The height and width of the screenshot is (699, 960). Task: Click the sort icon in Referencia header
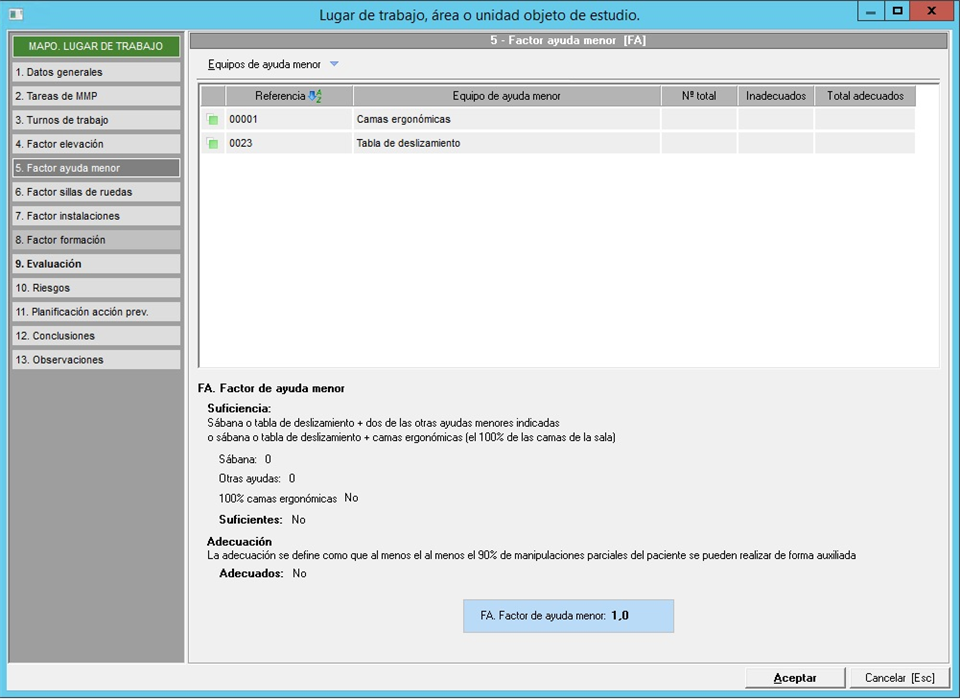click(x=315, y=96)
